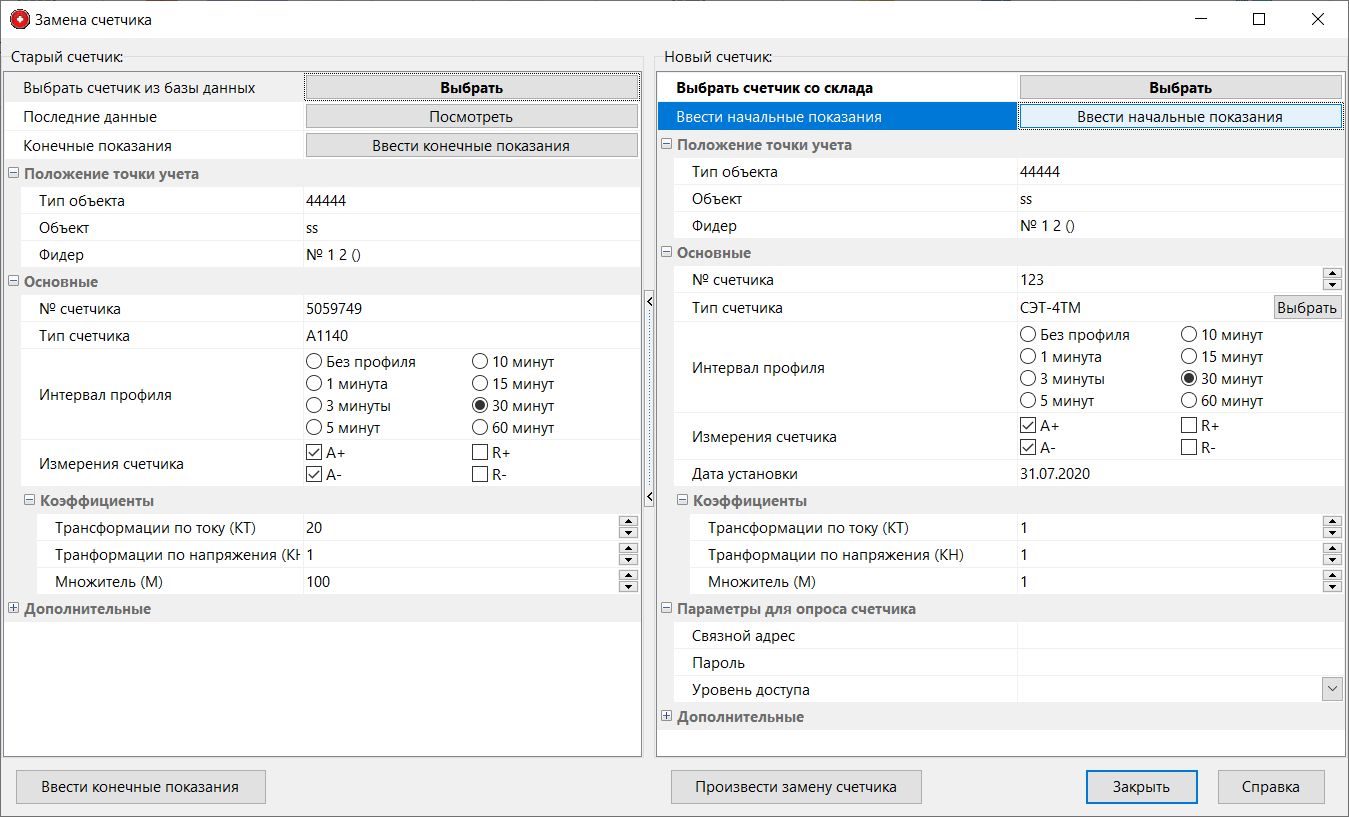Click Произвести замену счетчика button
Screen dimensions: 1349x817
[x=795, y=787]
